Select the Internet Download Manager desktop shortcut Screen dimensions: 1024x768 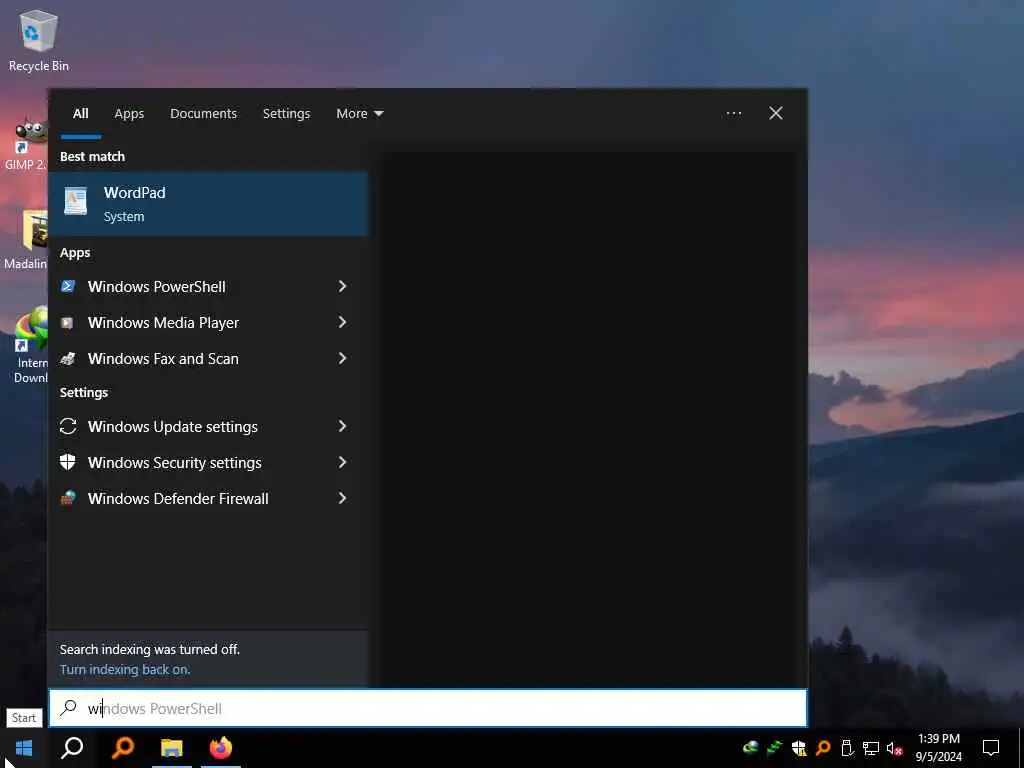tap(29, 346)
